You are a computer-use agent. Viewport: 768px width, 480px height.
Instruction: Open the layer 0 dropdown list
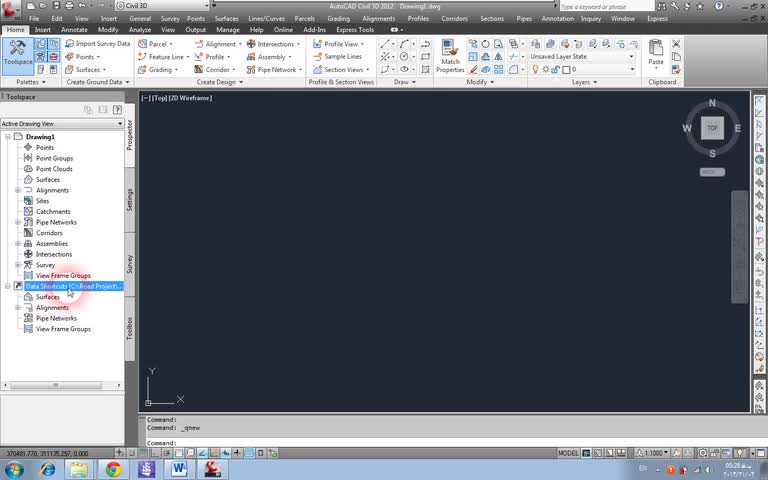coord(632,70)
